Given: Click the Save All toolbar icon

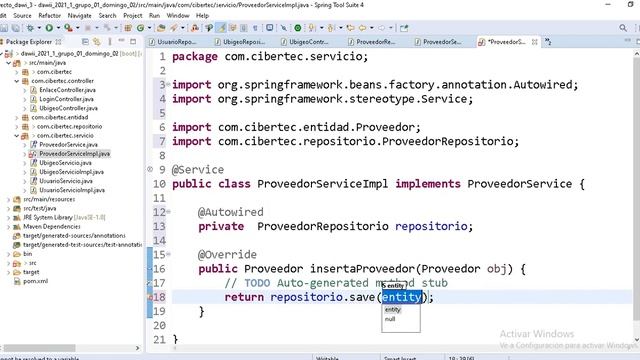Looking at the screenshot, I should (16, 28).
